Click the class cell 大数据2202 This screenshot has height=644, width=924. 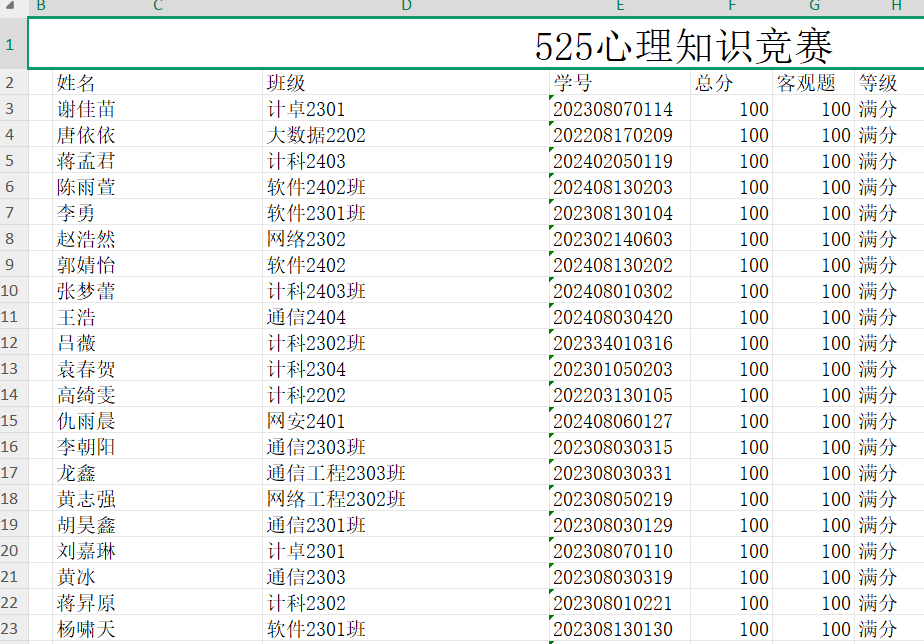pos(316,135)
